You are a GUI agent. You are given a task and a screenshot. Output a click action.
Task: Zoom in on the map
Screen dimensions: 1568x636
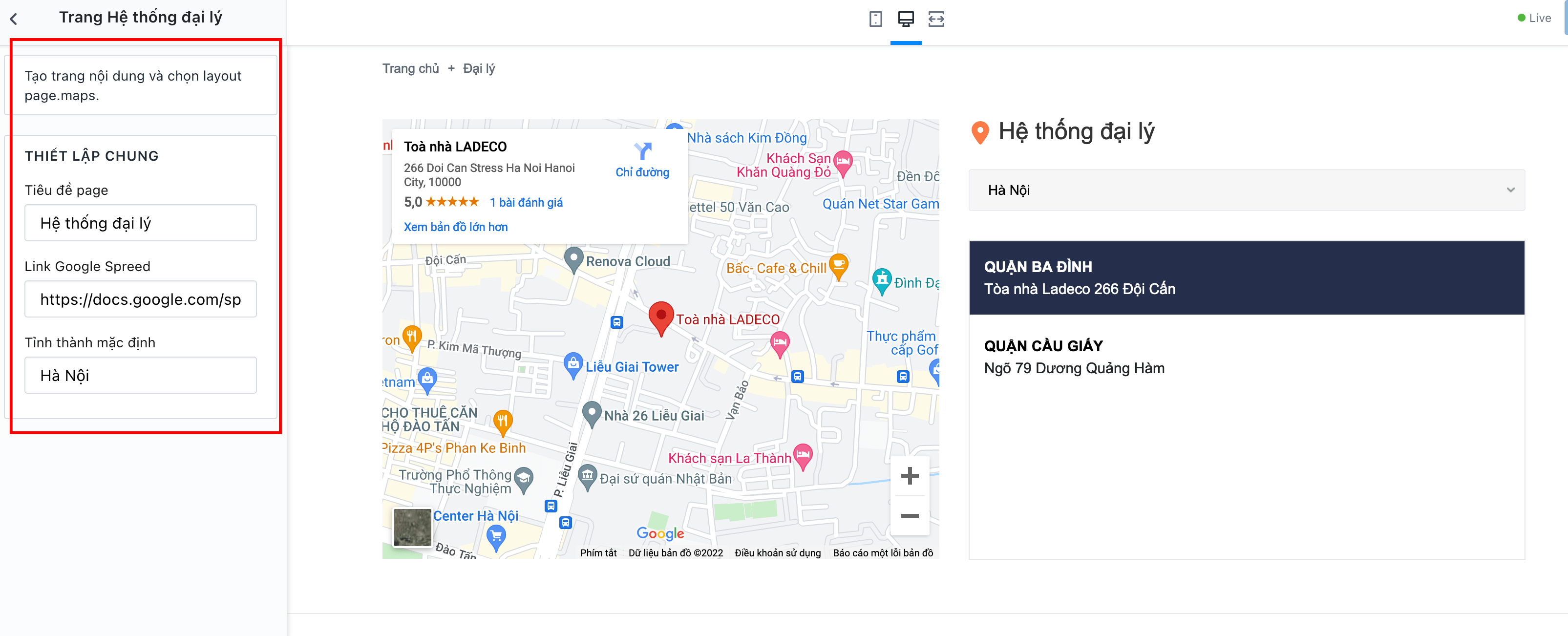click(910, 475)
